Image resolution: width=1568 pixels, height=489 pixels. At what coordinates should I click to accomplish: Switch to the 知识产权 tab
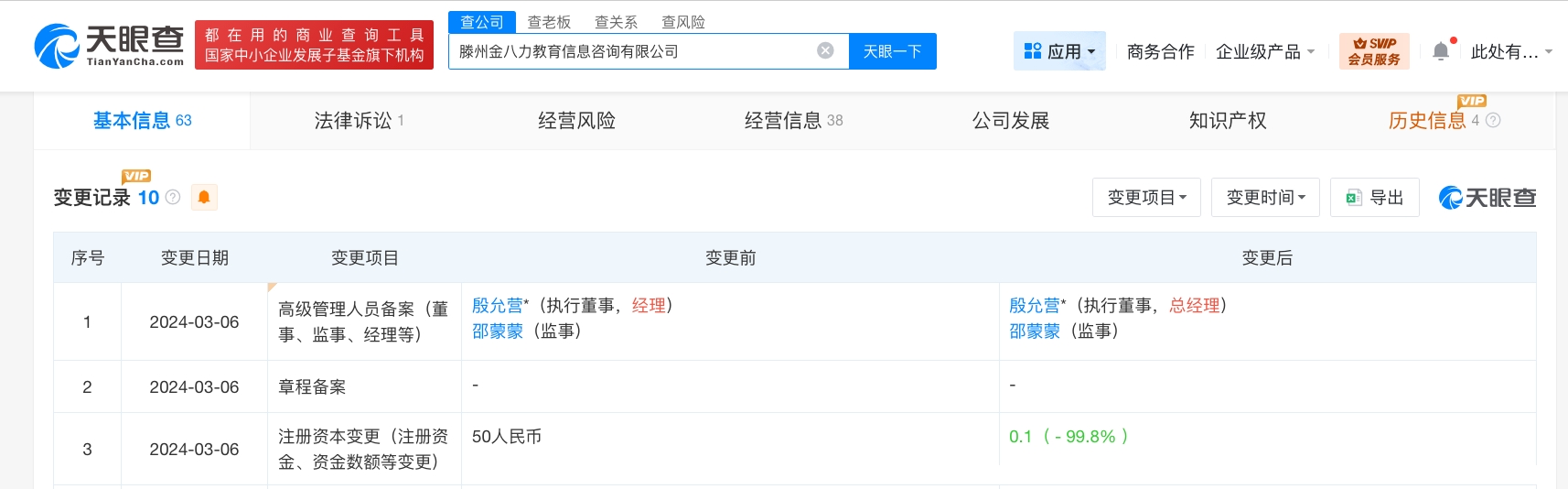click(x=1228, y=120)
